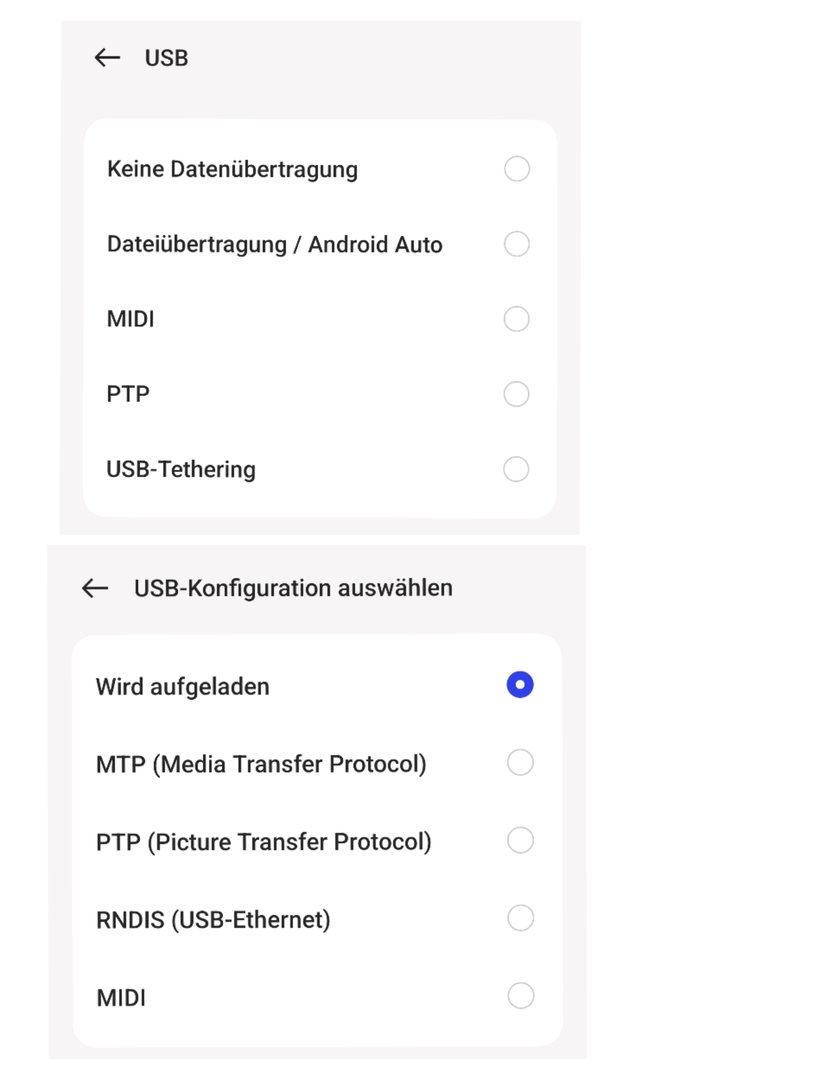The height and width of the screenshot is (1080, 819).
Task: Tap the RNDIS (USB-Ethernet) option text
Action: [213, 920]
